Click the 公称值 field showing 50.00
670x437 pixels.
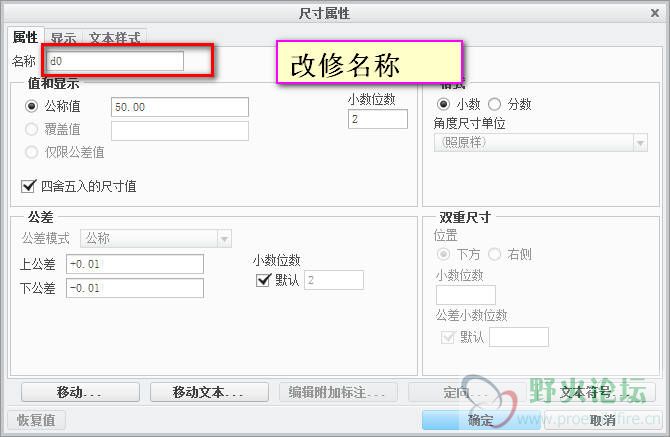pyautogui.click(x=180, y=107)
